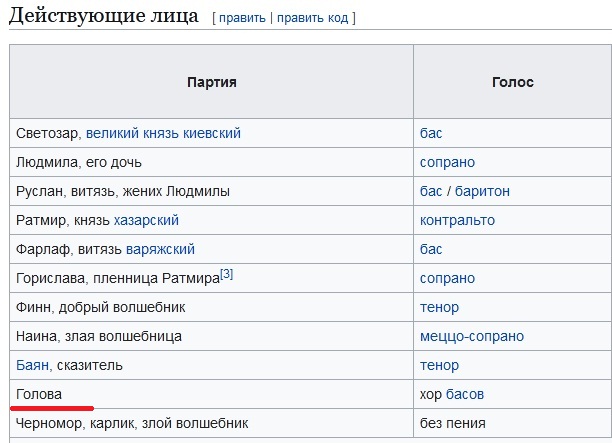Open the 'править код' source edit link
612x443 pixels.
pyautogui.click(x=312, y=18)
